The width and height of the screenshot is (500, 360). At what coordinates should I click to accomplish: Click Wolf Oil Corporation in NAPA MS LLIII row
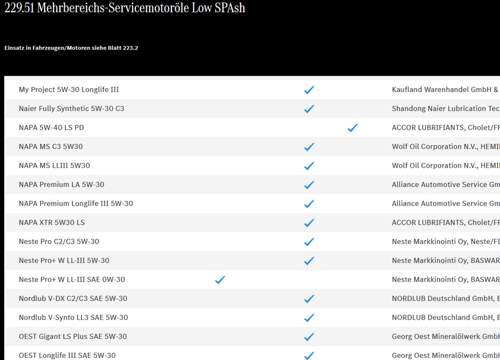446,165
